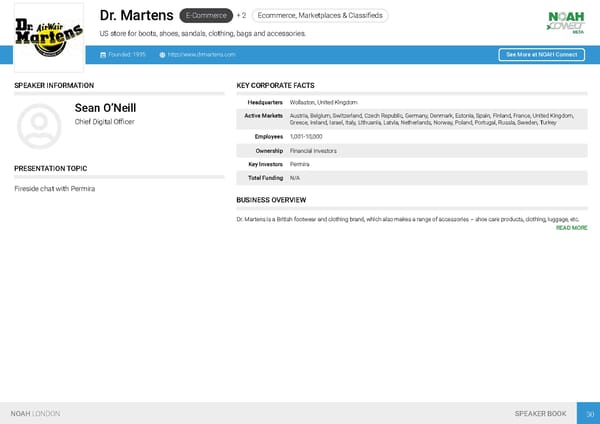Screen dimensions: 600x424
Task: Open the www.drmartens.com website link
Action: click(x=202, y=54)
